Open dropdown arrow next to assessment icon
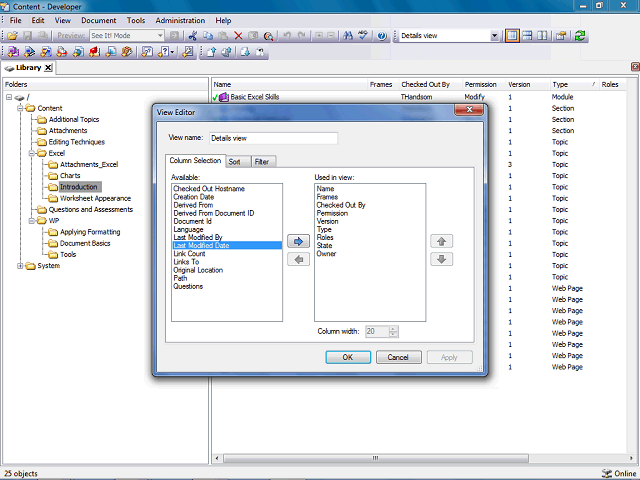The height and width of the screenshot is (480, 640). click(172, 52)
